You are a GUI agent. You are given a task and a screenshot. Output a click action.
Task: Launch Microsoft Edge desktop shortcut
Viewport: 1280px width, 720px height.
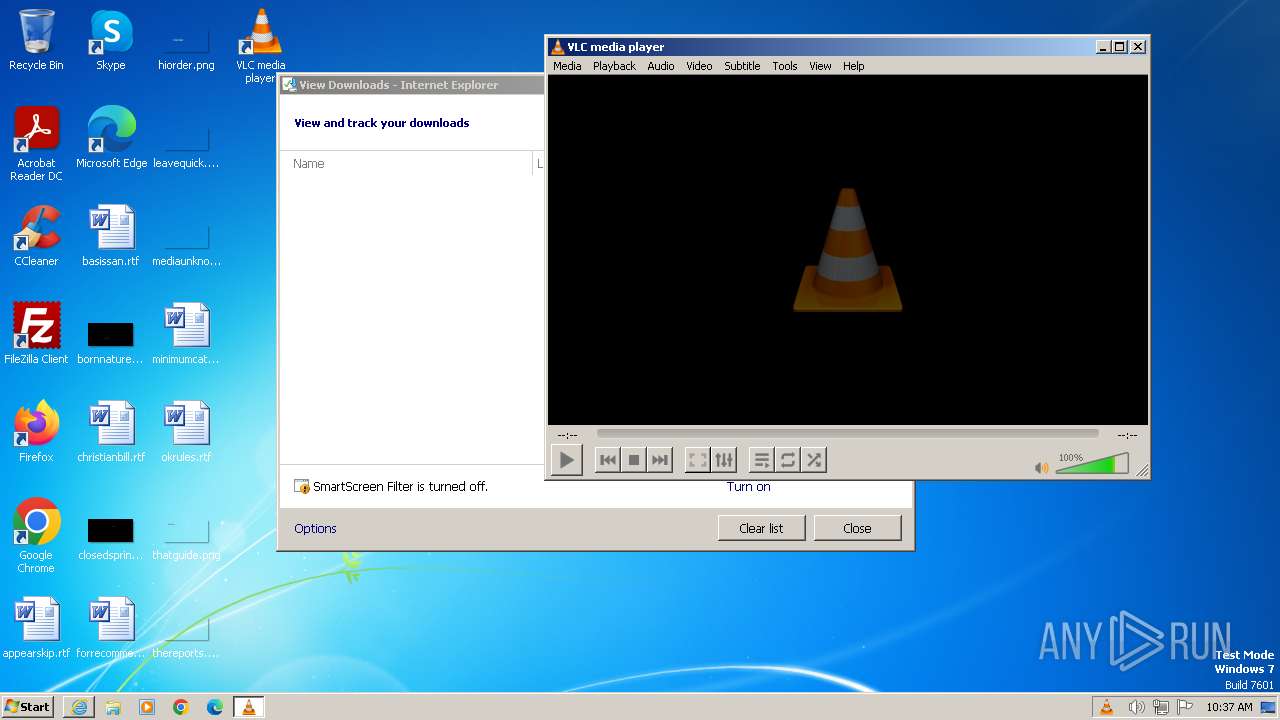(x=111, y=138)
